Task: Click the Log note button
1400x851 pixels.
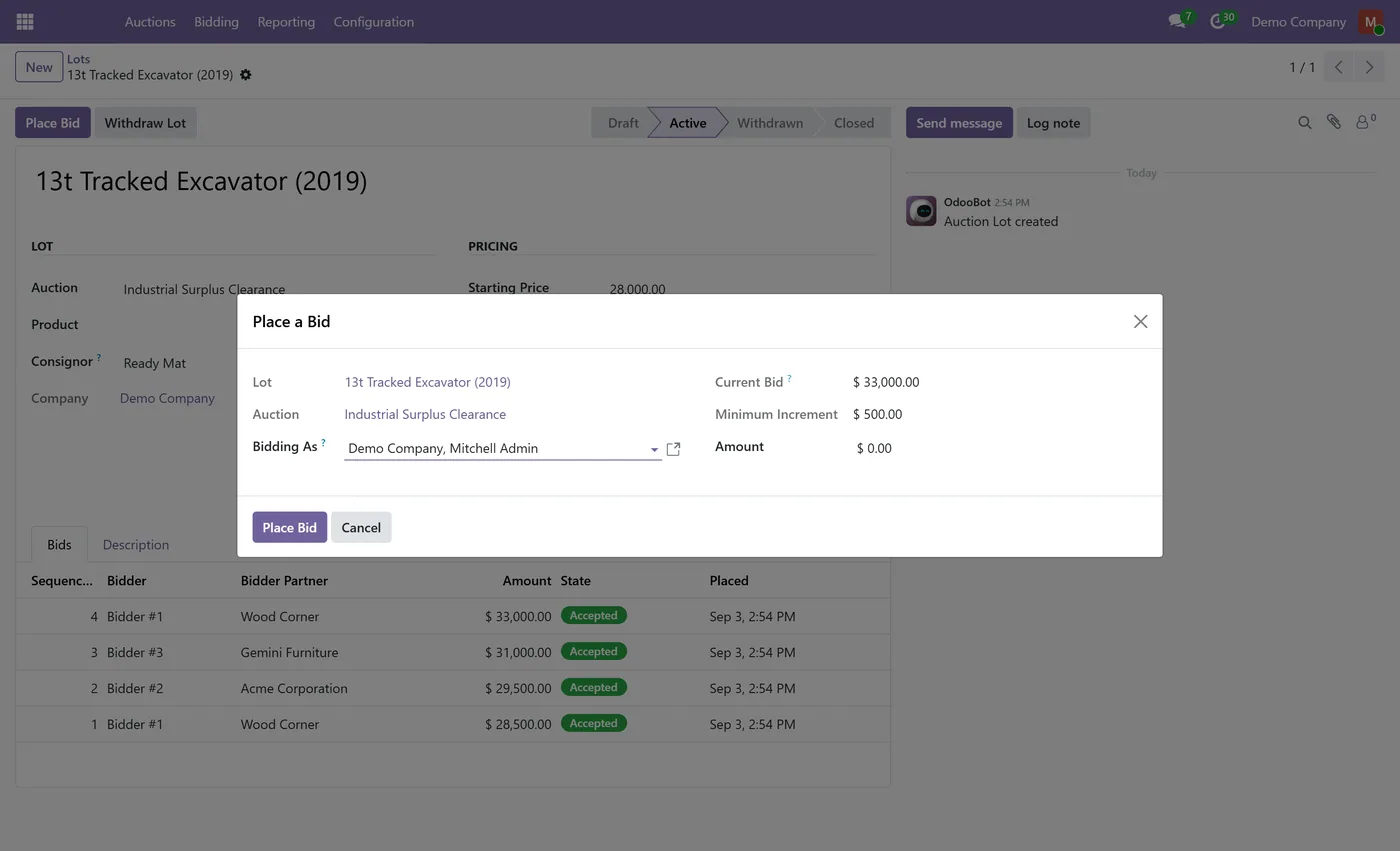Action: pyautogui.click(x=1053, y=123)
